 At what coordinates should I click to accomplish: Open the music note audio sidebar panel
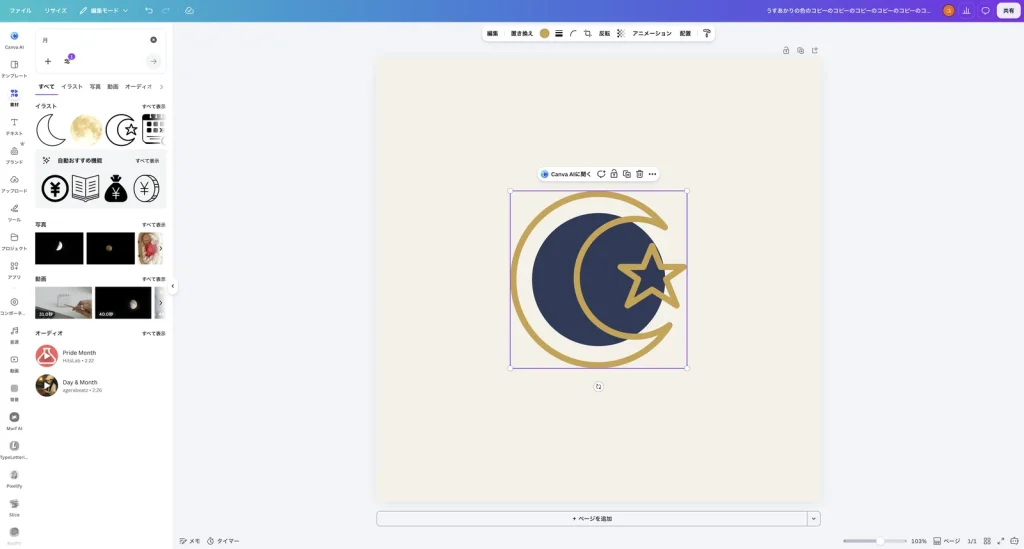click(14, 334)
